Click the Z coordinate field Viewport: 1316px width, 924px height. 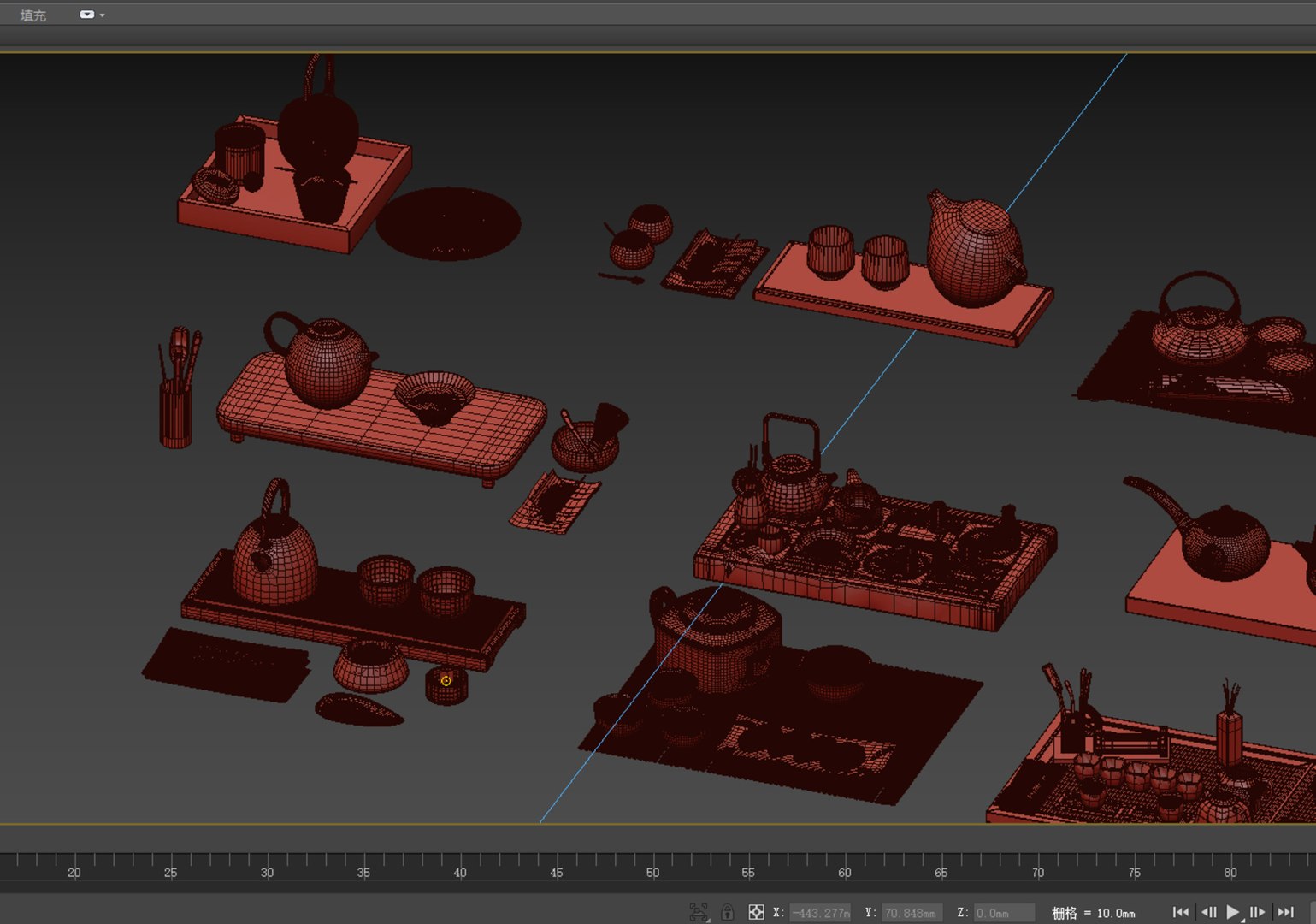click(x=1004, y=913)
